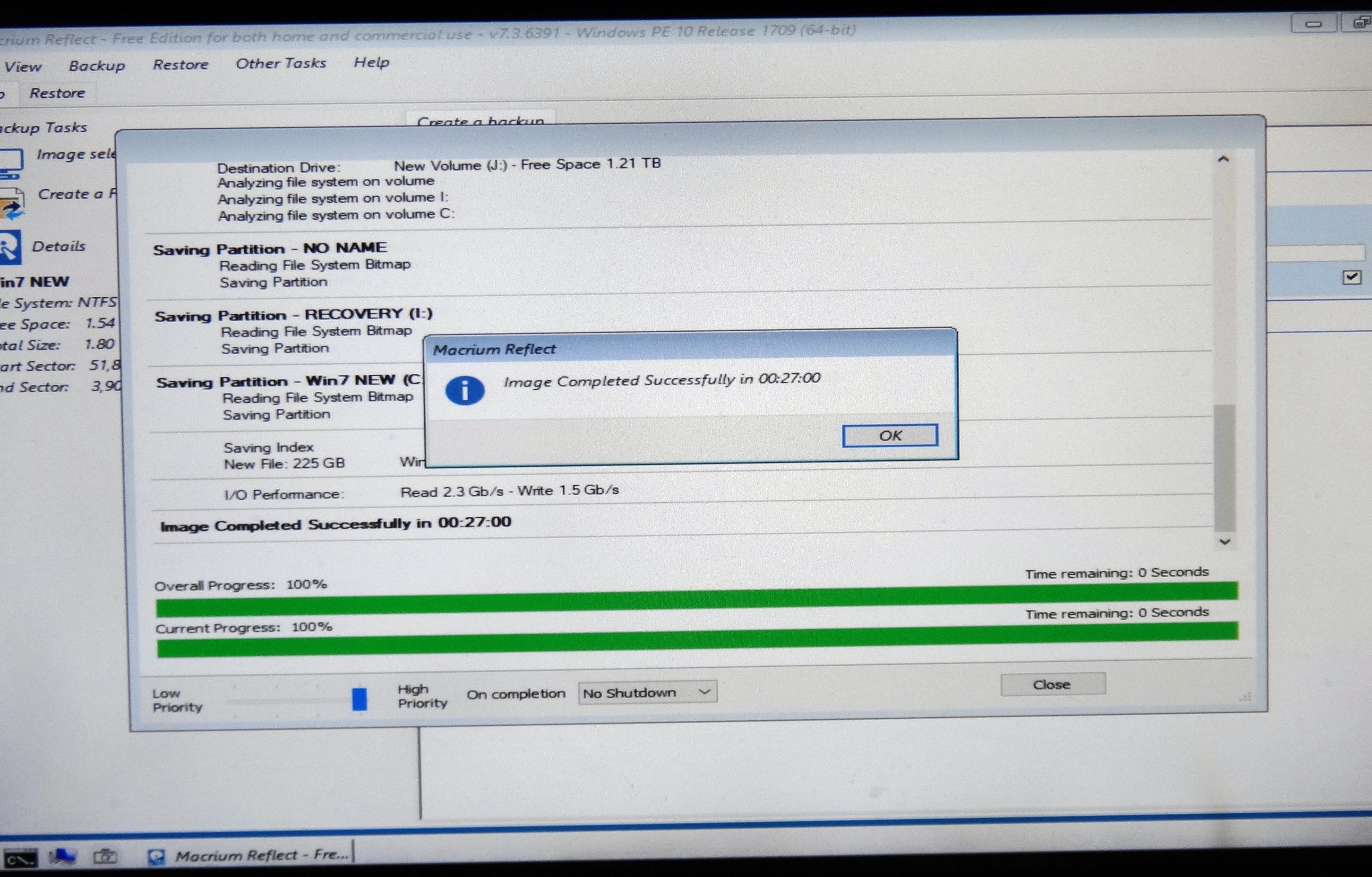Click the network computers icon in the taskbar
1372x877 pixels.
click(62, 856)
